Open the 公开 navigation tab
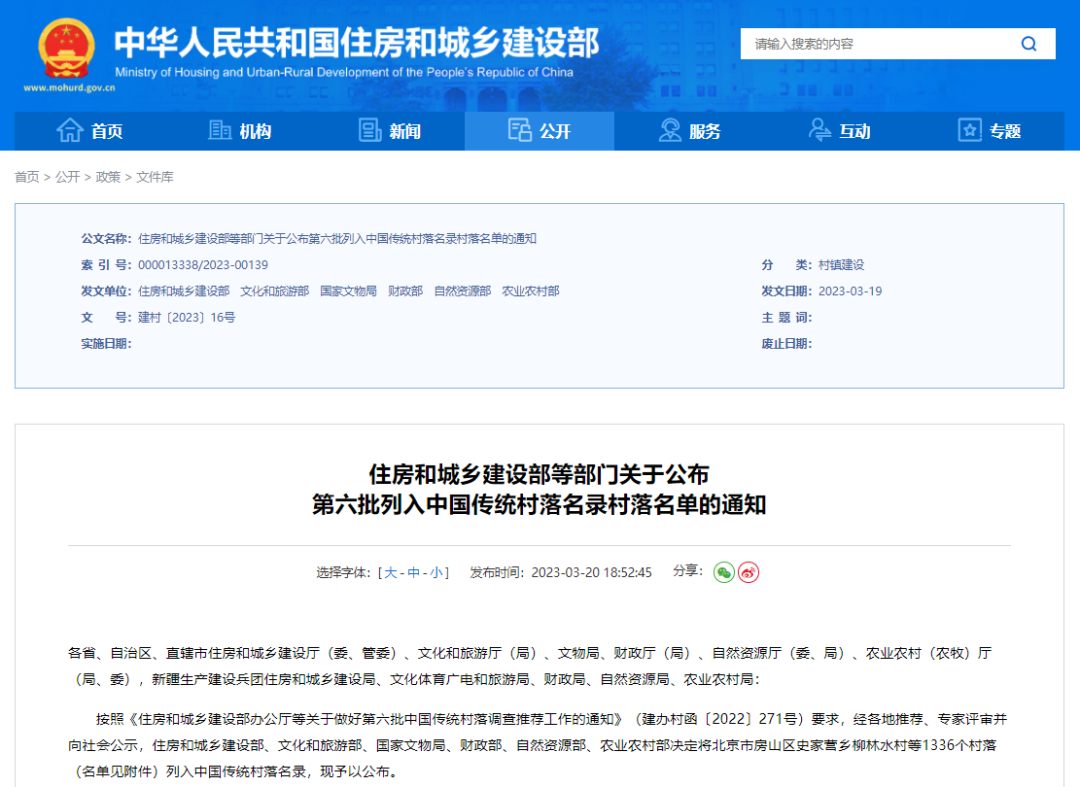 tap(540, 131)
